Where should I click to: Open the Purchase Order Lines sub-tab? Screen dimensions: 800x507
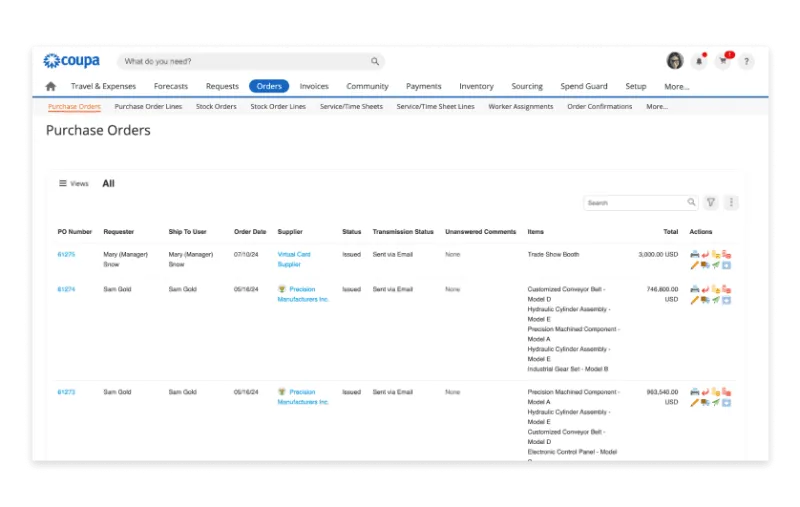(148, 107)
